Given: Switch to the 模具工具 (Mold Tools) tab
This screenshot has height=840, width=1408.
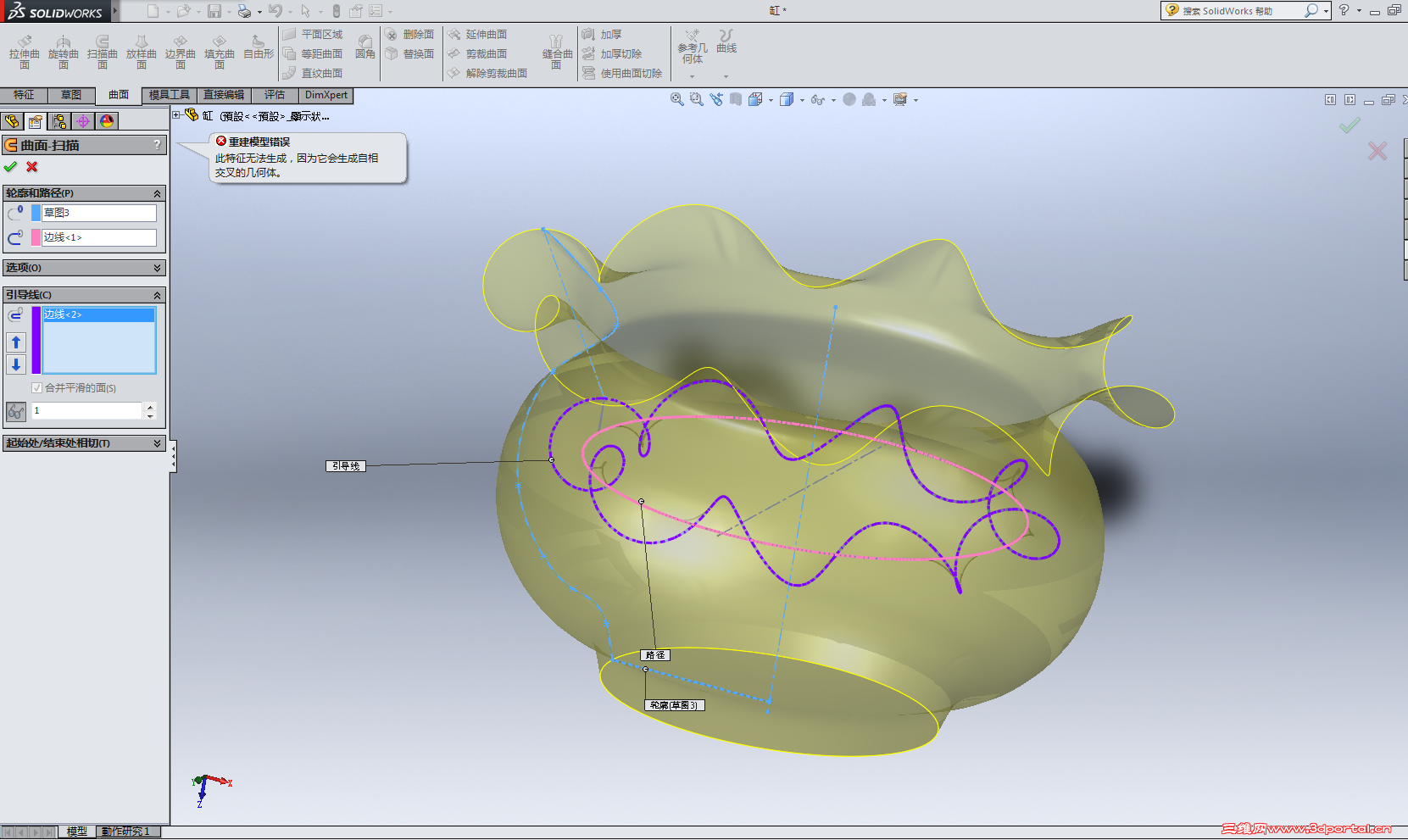Looking at the screenshot, I should point(170,95).
